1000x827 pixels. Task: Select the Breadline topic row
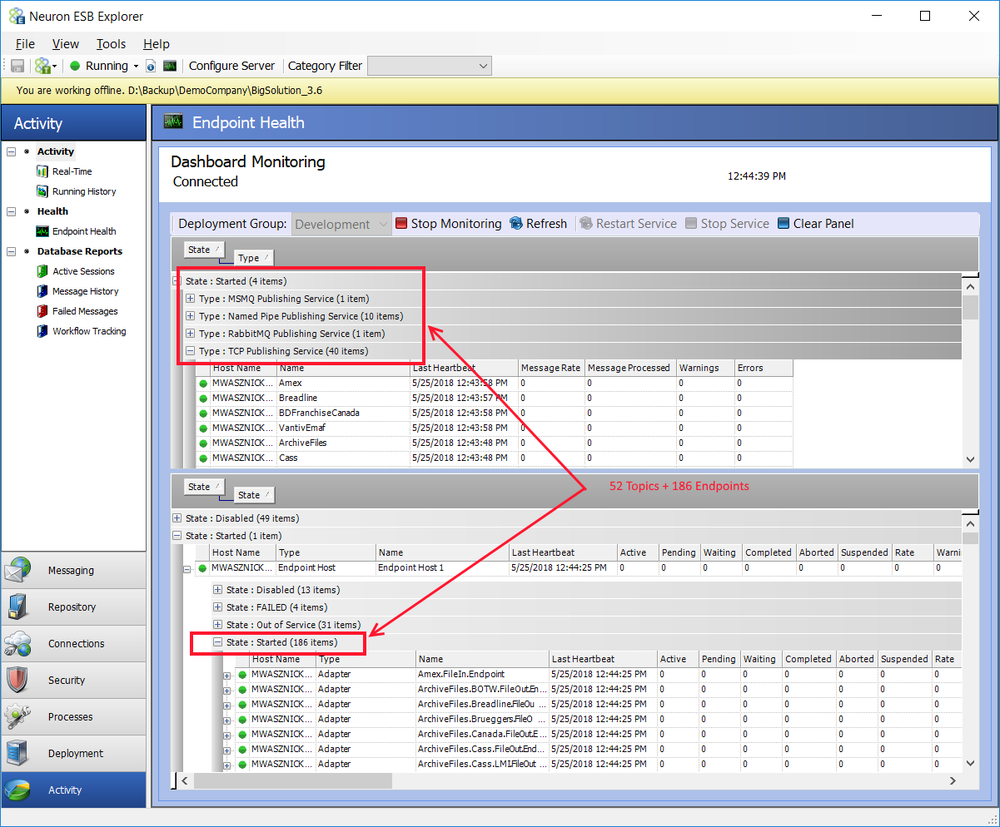[x=495, y=398]
